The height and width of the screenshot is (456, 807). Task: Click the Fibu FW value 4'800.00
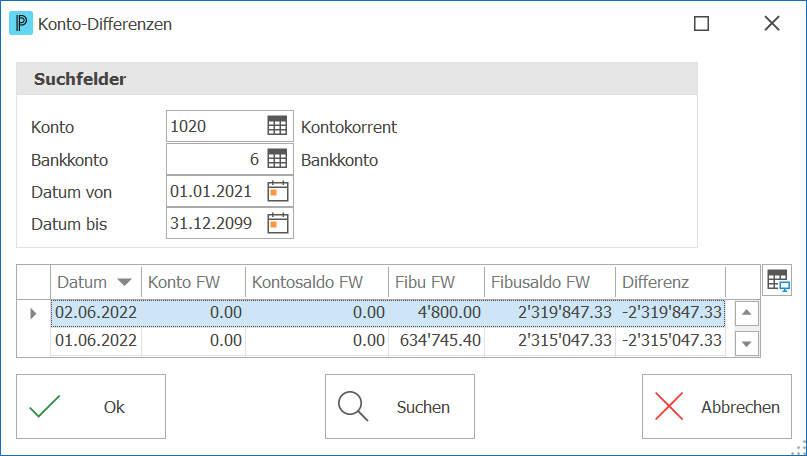pos(449,312)
